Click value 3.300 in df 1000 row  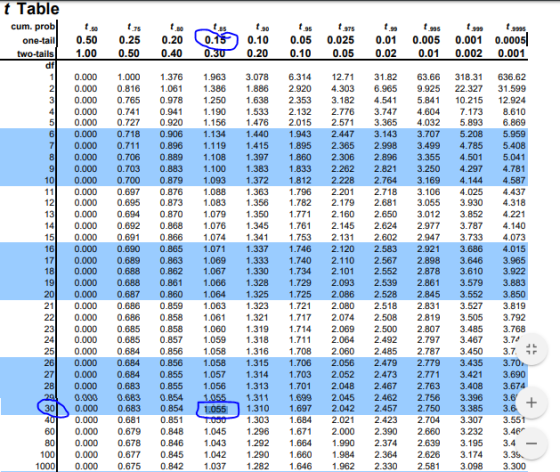pyautogui.click(x=514, y=466)
